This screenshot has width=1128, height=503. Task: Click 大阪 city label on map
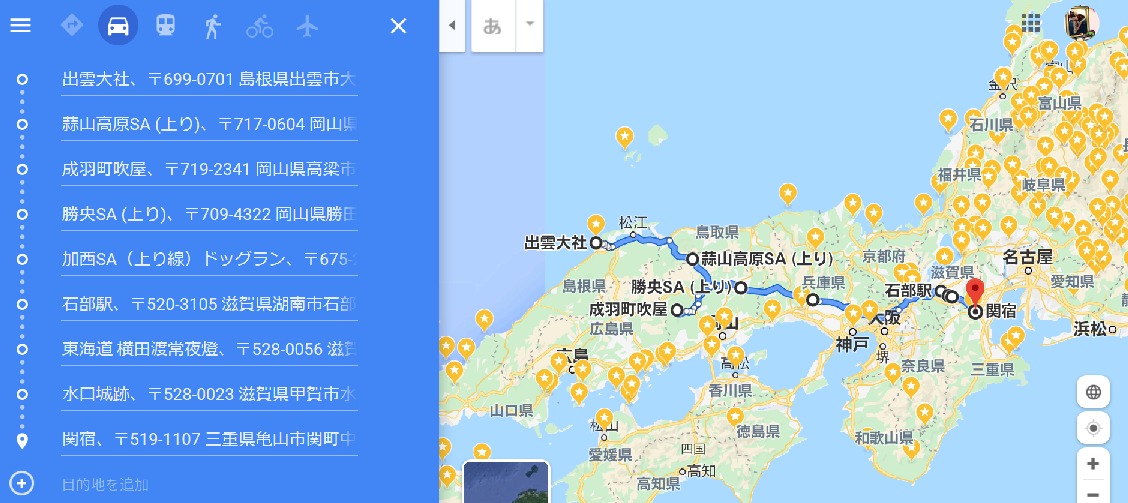click(x=885, y=319)
